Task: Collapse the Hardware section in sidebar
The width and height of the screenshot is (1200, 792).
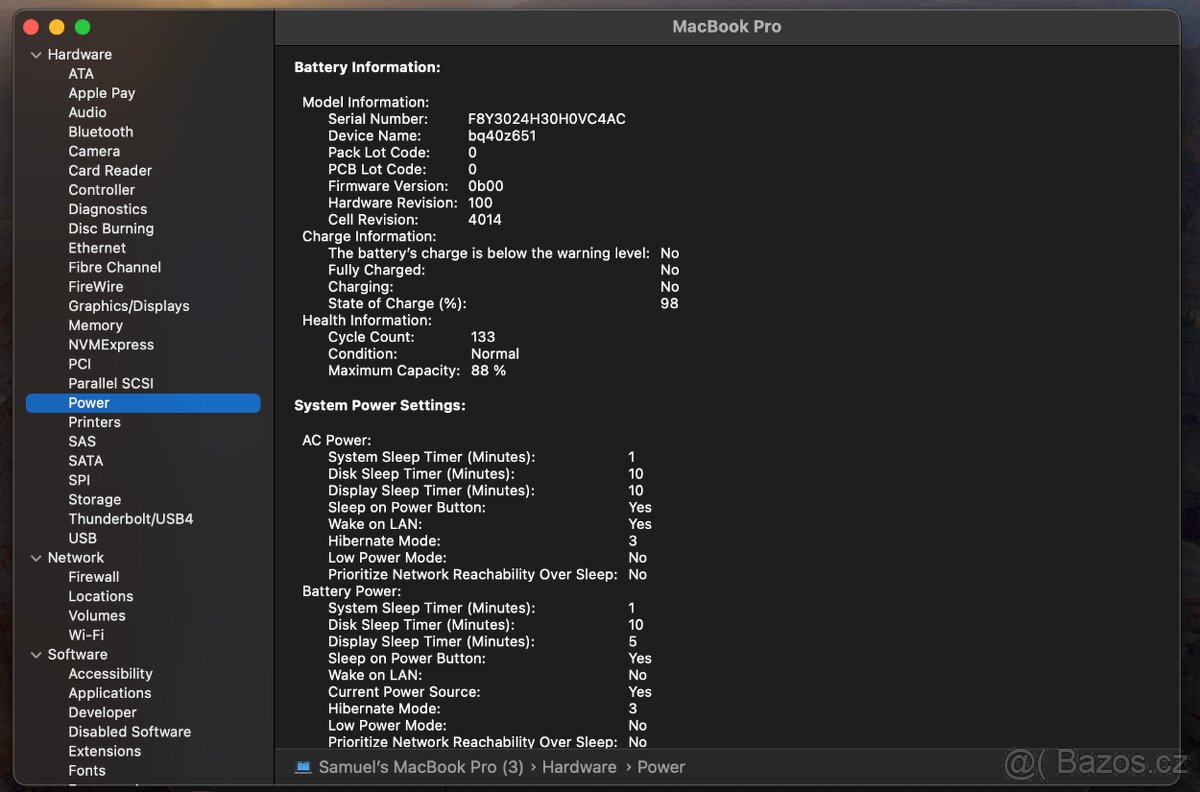Action: tap(36, 54)
